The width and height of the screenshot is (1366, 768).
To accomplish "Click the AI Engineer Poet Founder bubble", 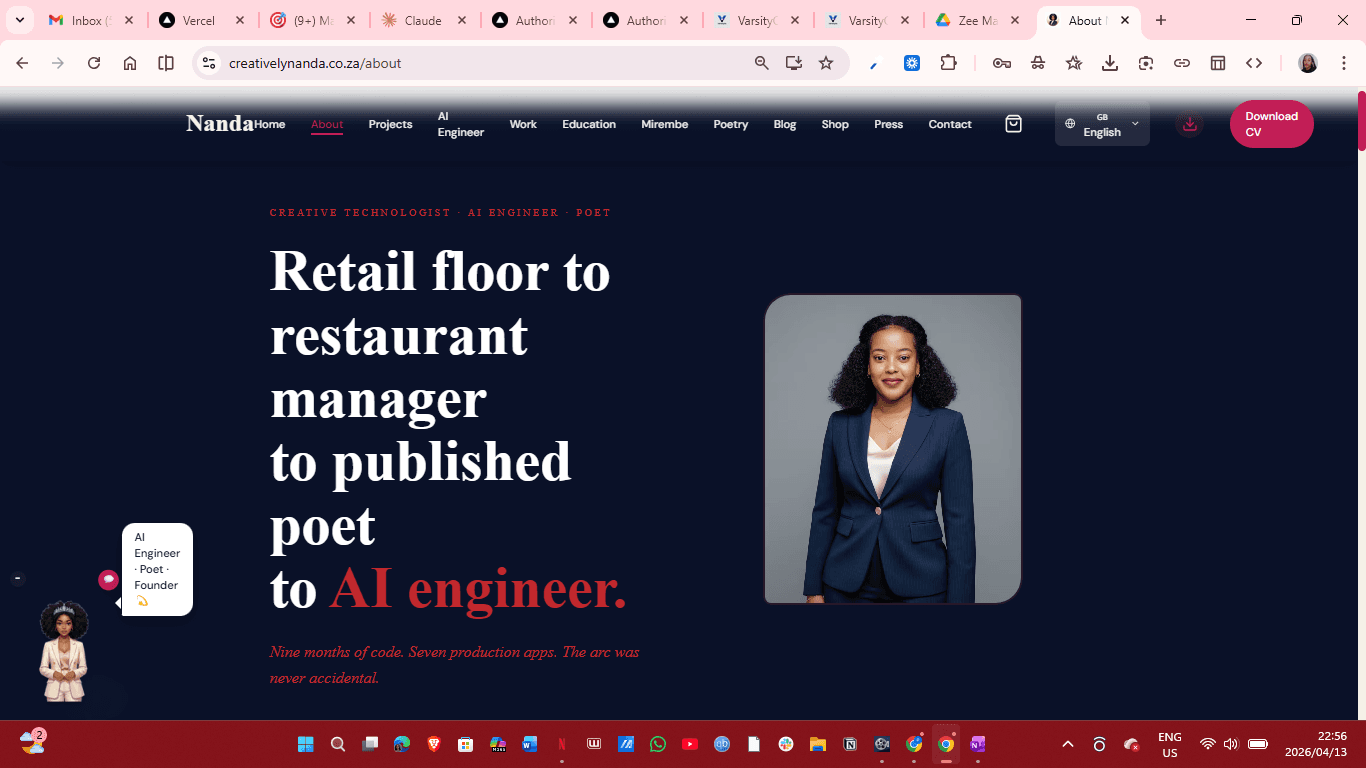I will pyautogui.click(x=157, y=569).
